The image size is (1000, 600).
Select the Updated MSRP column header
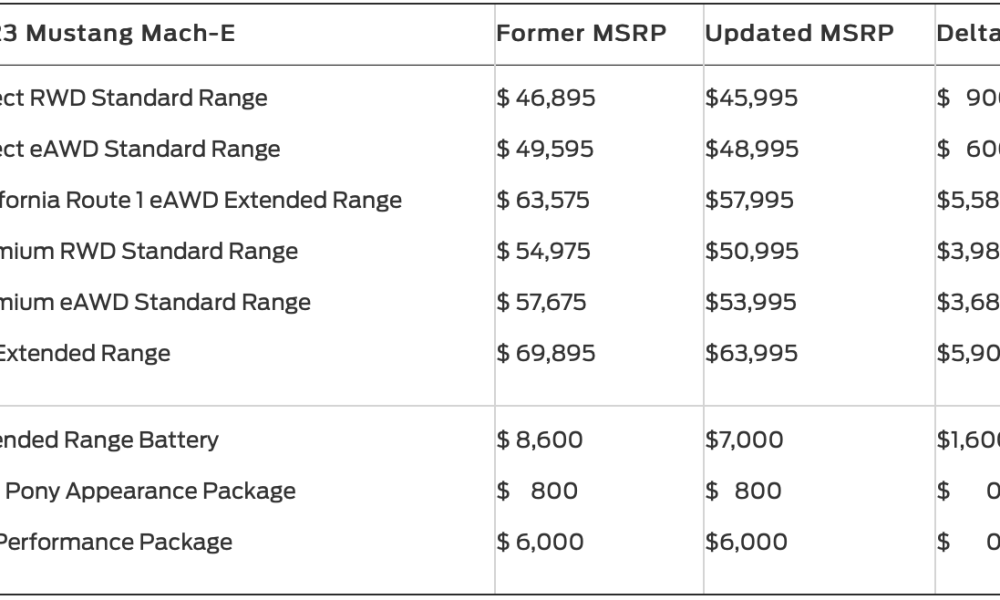(x=799, y=33)
